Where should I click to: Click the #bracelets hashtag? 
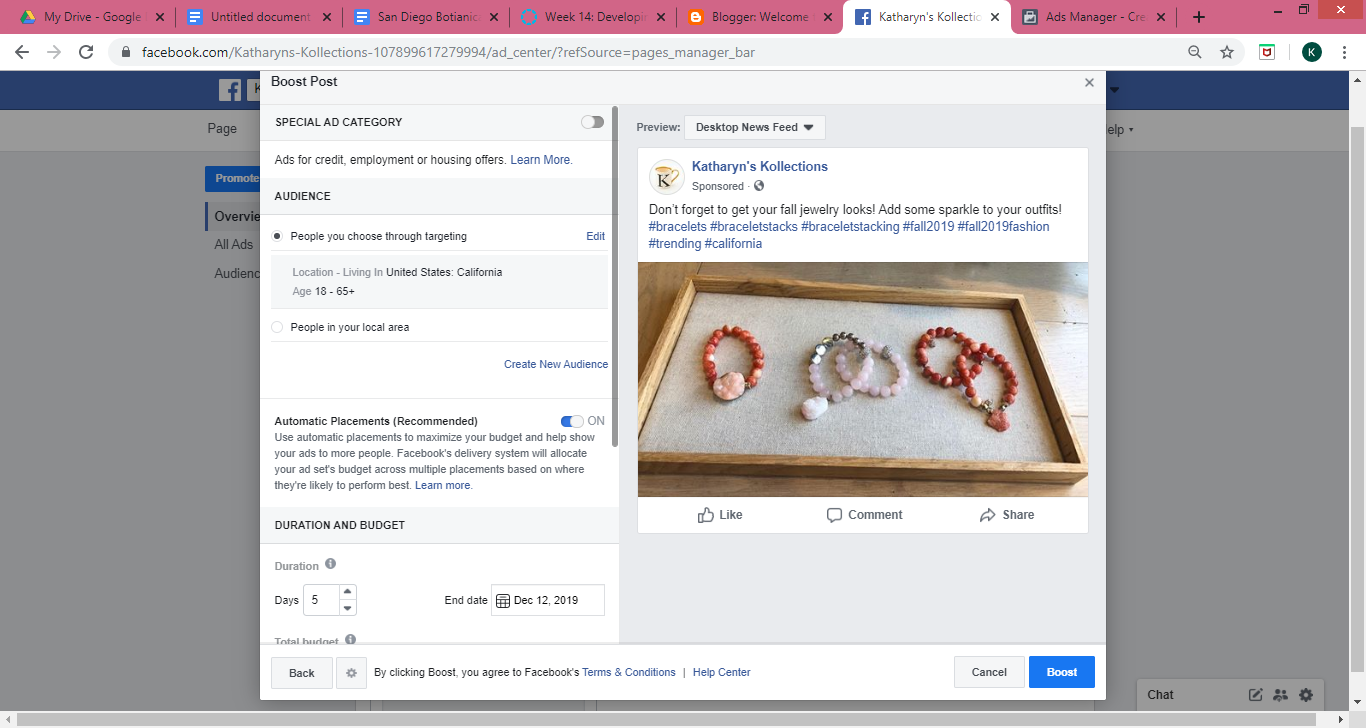[x=677, y=227]
